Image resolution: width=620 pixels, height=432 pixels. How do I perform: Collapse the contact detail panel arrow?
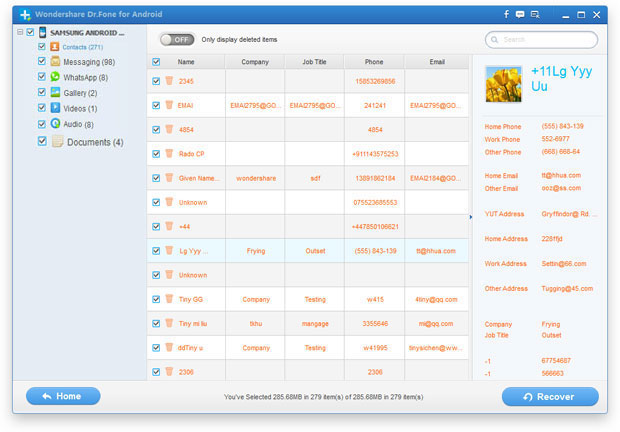[471, 217]
